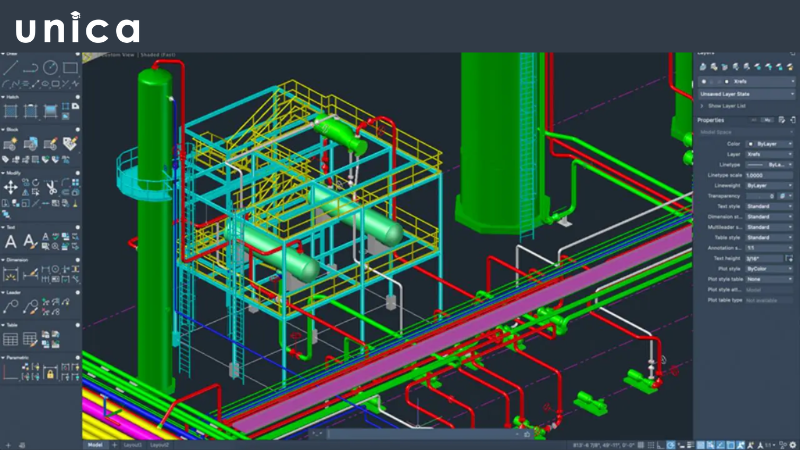800x450 pixels.
Task: Collapse the Draw panel section
Action: click(3, 54)
